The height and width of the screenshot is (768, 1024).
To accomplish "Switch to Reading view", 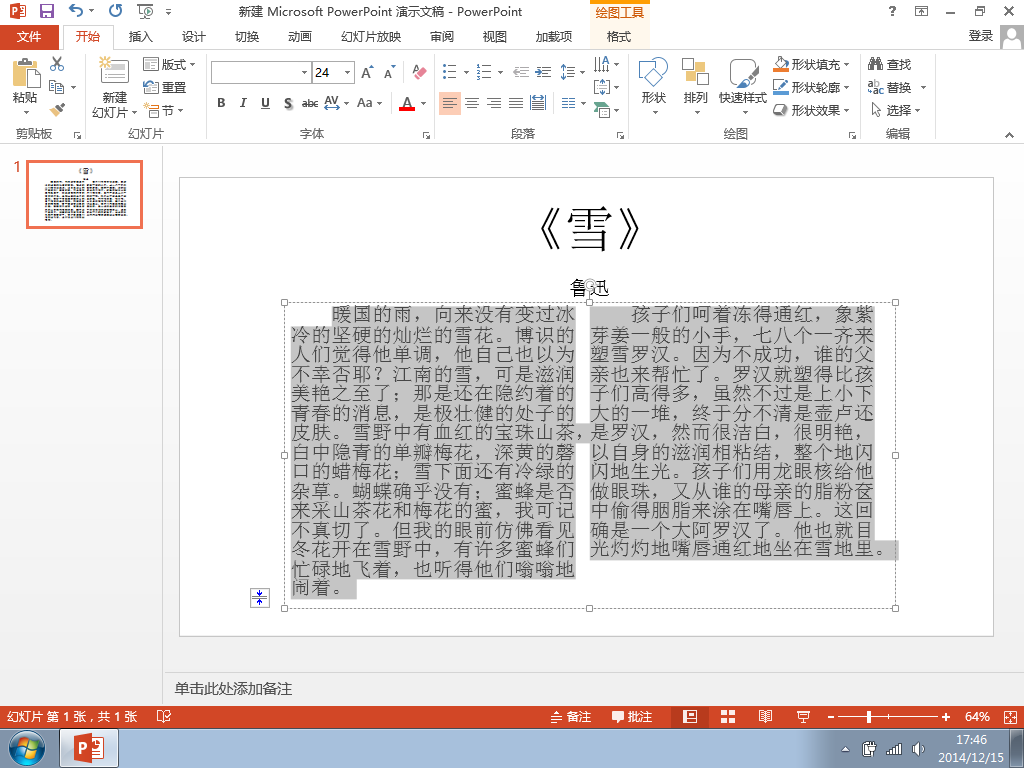I will pos(765,716).
